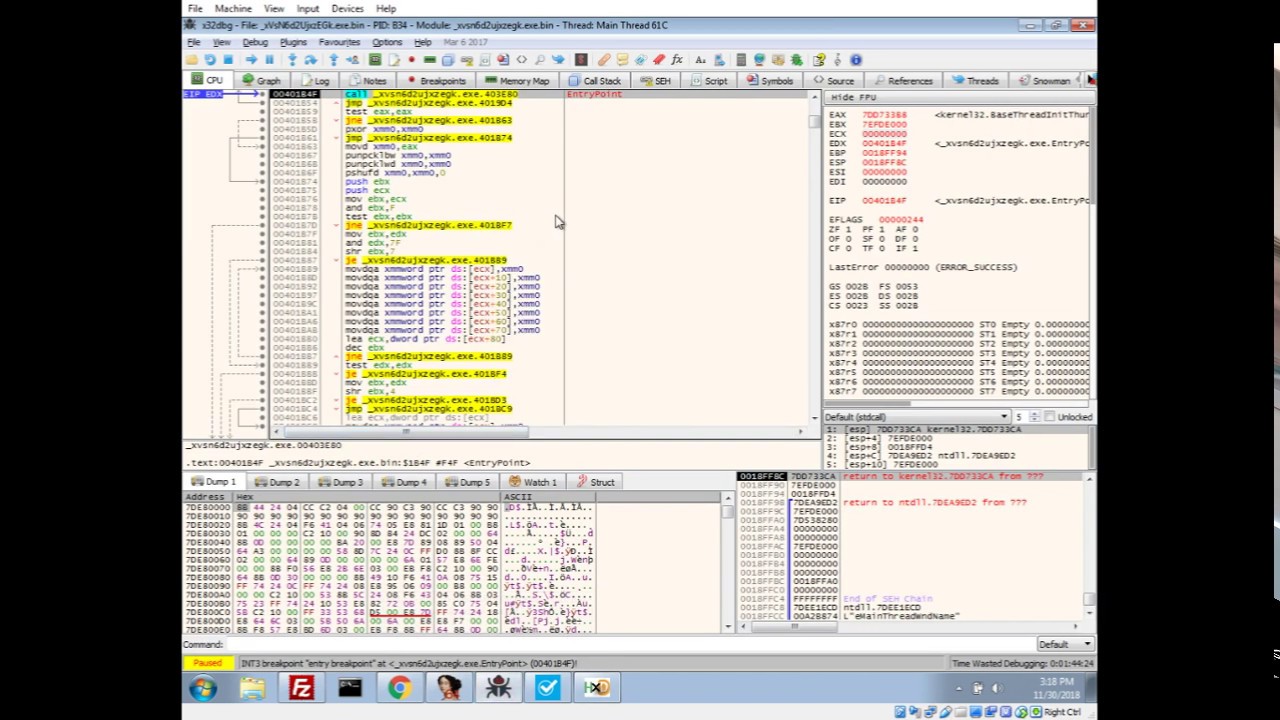Screen dimensions: 1280x720
Task: Click the angle brackets Source toolbar icon
Action: [x=521, y=60]
